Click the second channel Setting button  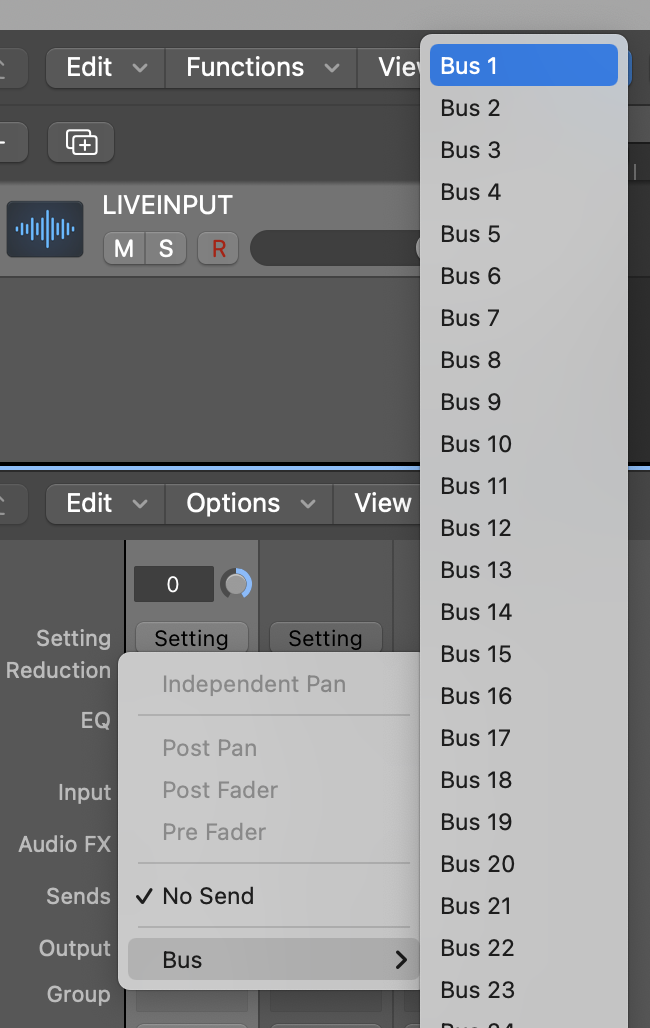(325, 638)
